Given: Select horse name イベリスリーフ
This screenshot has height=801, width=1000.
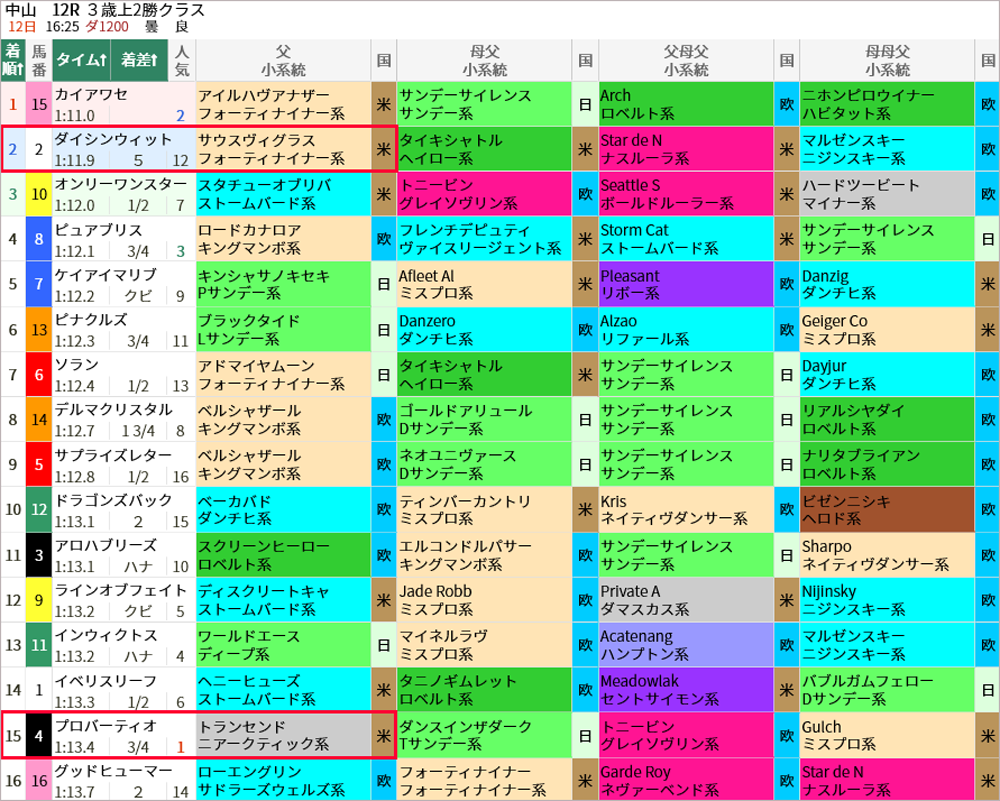Looking at the screenshot, I should [106, 681].
